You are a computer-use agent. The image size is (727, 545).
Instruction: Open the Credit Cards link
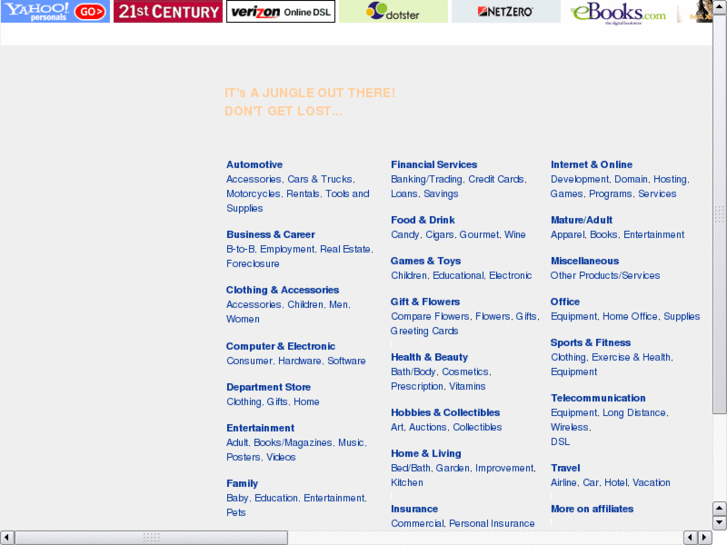496,179
